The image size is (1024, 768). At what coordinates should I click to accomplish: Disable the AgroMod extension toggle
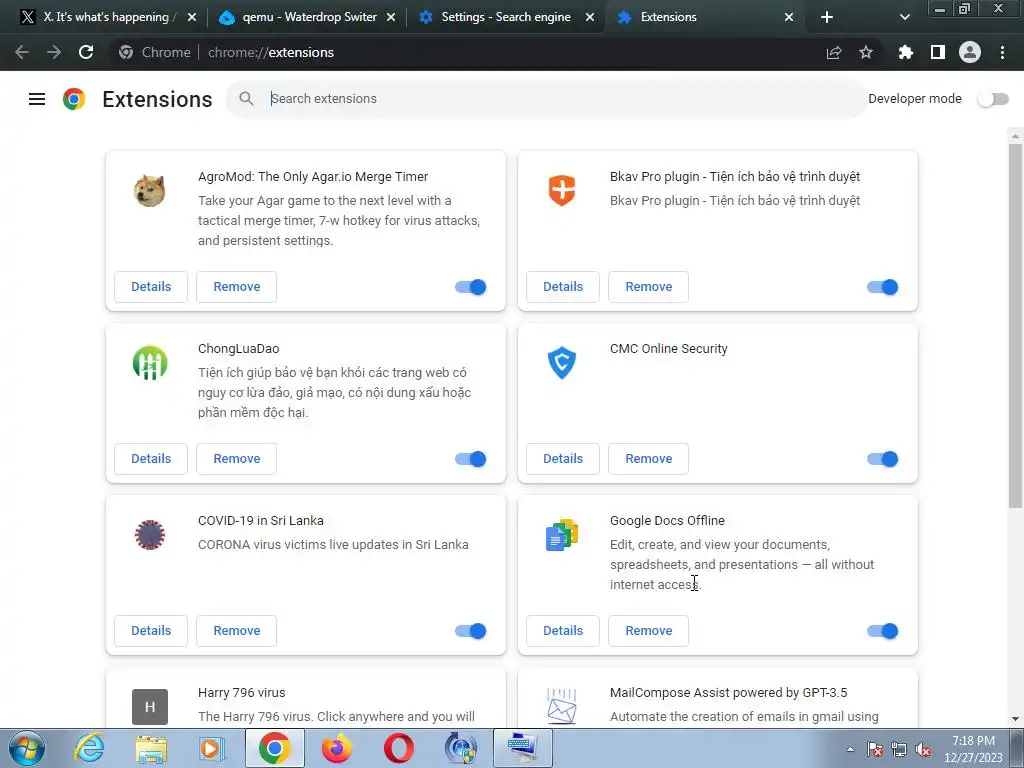tap(470, 287)
